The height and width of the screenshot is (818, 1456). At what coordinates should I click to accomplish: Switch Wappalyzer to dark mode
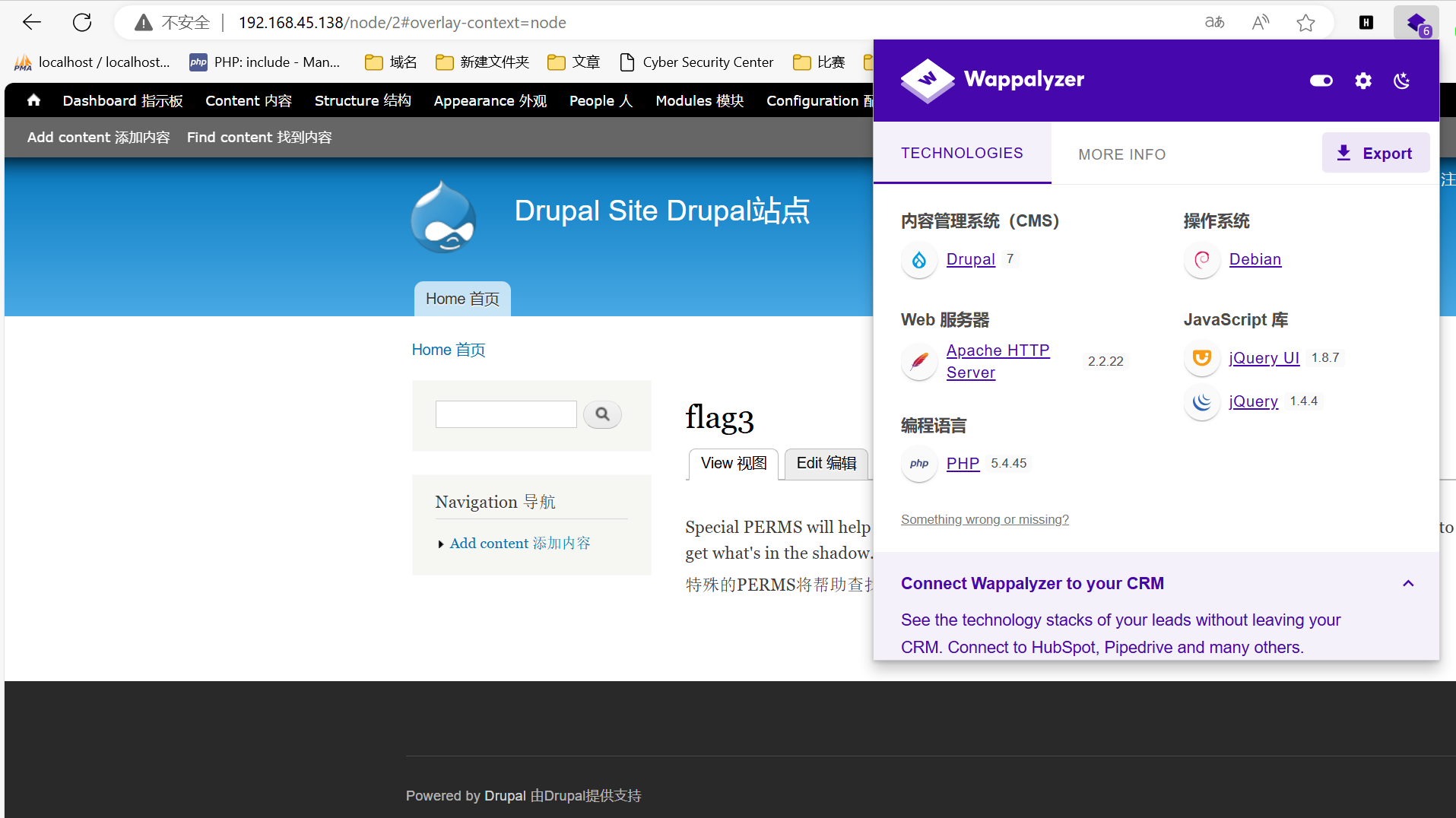click(x=1402, y=81)
